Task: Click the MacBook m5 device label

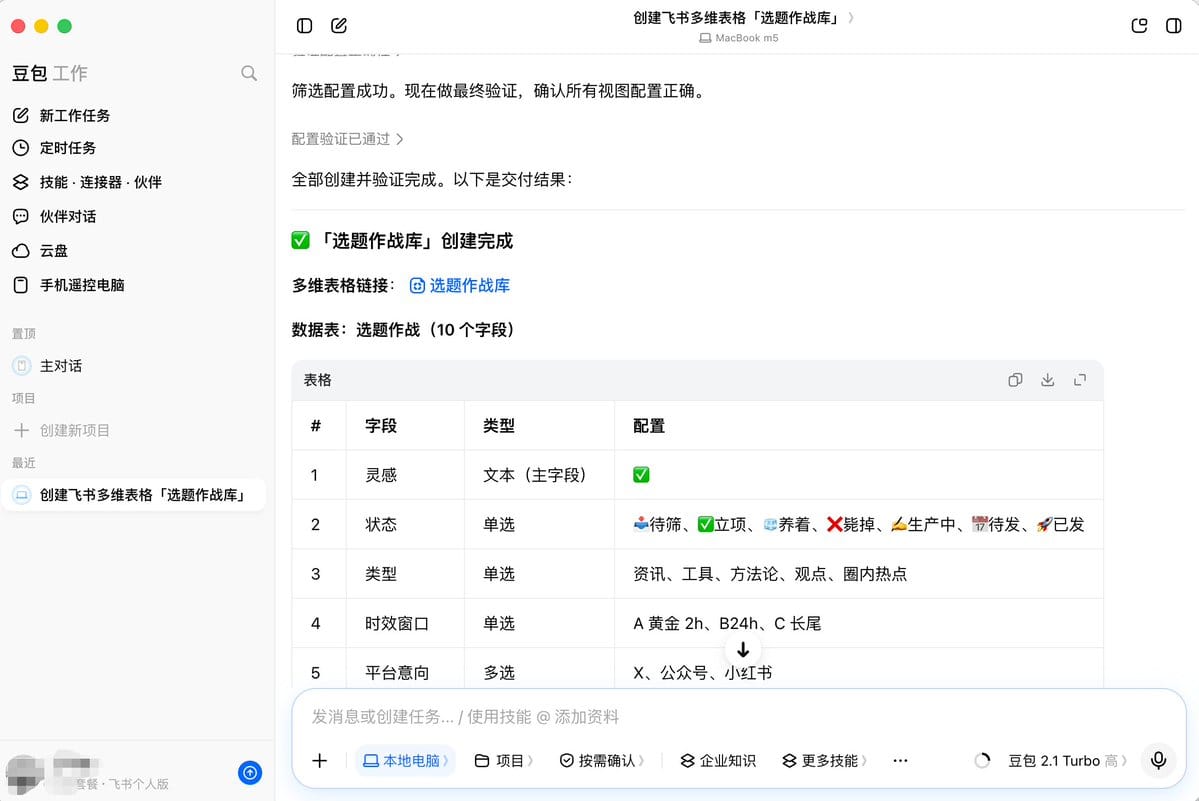Action: tap(739, 38)
